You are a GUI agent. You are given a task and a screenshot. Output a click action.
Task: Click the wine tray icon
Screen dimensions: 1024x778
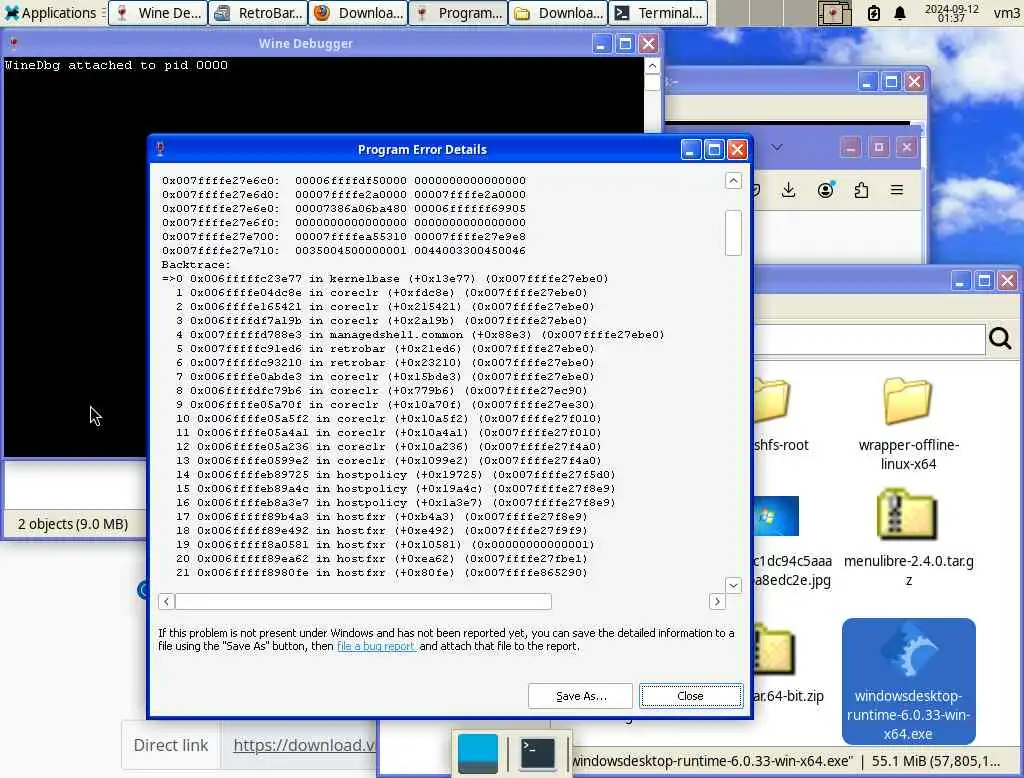(834, 13)
